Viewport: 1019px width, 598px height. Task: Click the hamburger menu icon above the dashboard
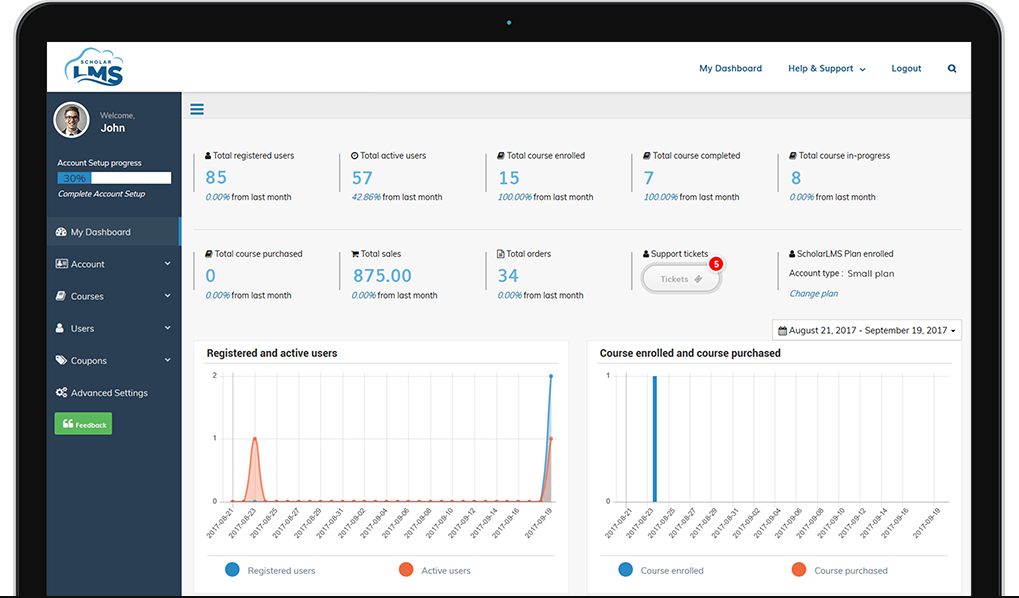(197, 109)
